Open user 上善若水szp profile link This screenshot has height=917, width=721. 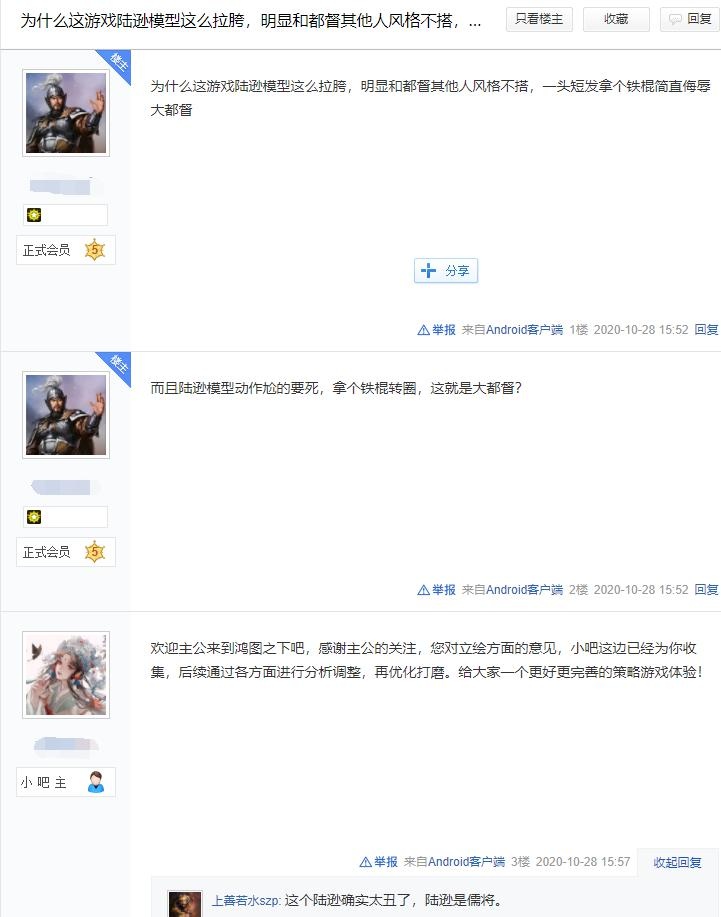tap(246, 900)
